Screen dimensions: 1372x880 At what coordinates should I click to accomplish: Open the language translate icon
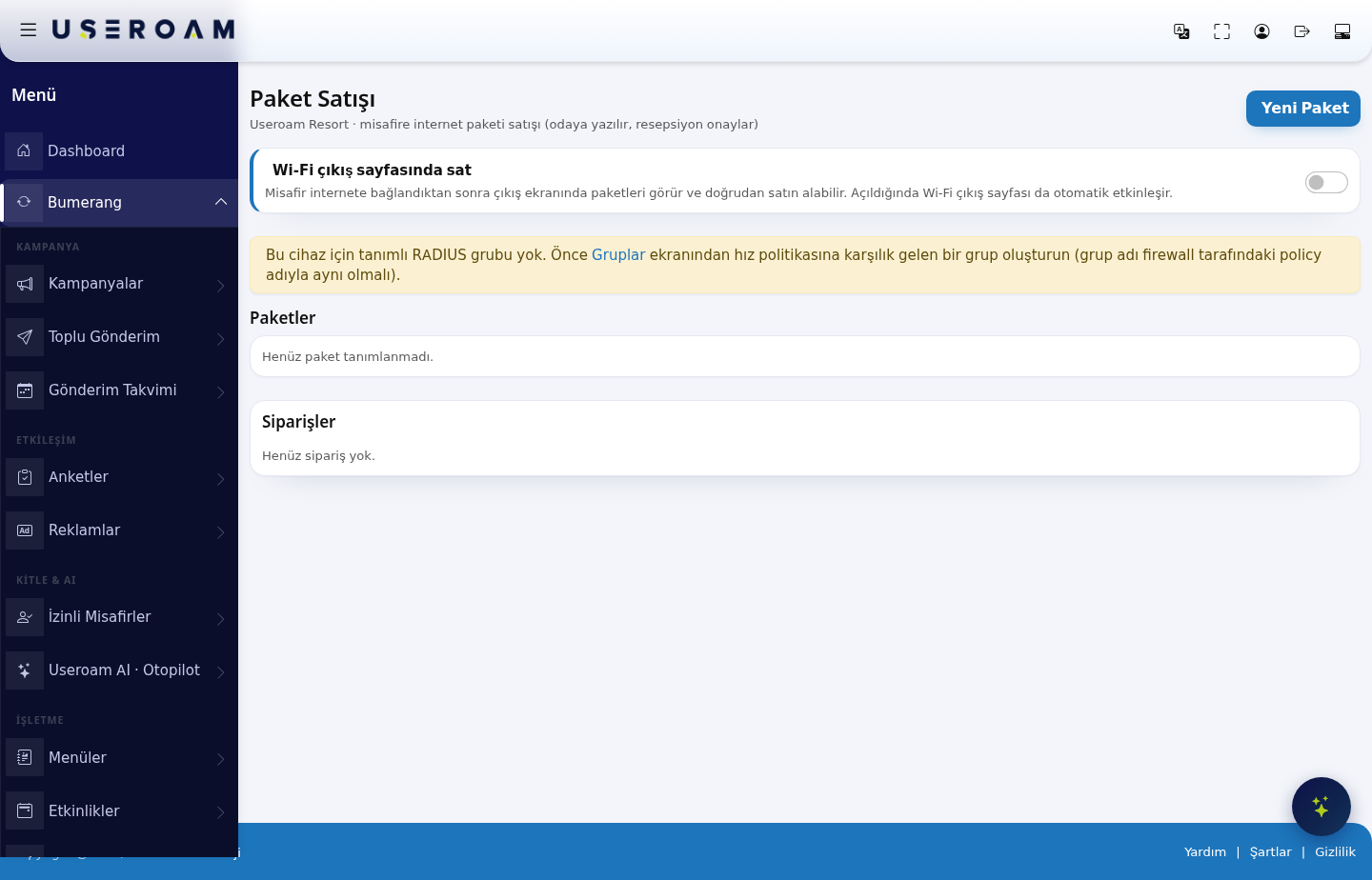1181,31
